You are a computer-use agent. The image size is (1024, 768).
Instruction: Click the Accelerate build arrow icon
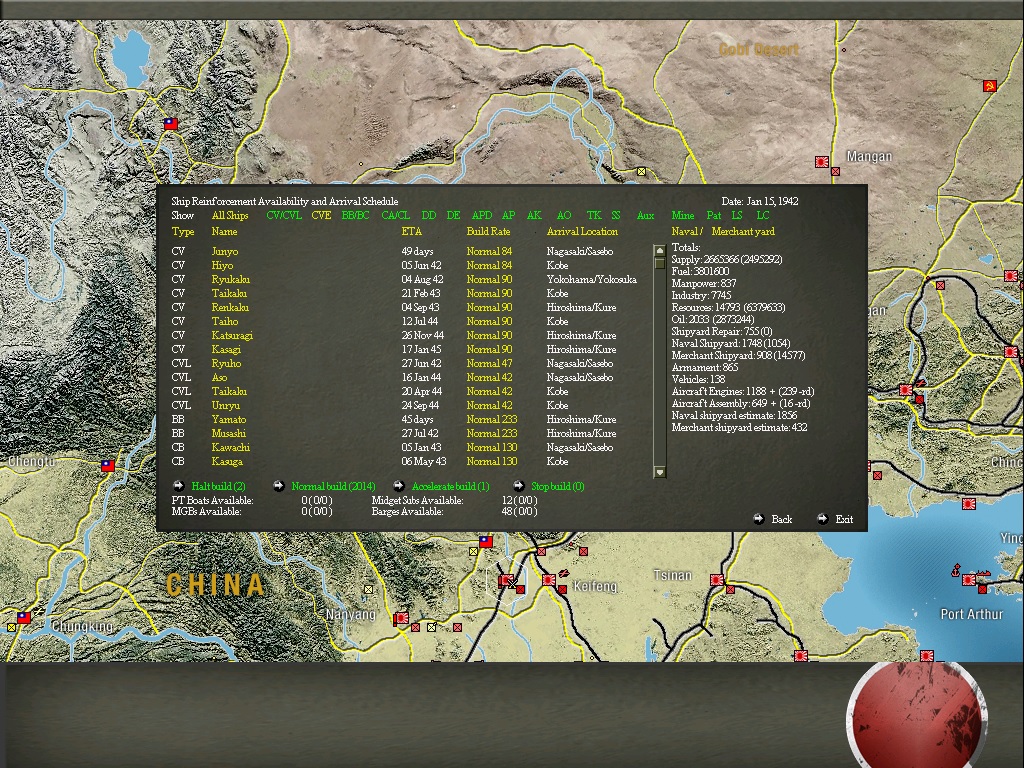click(398, 485)
